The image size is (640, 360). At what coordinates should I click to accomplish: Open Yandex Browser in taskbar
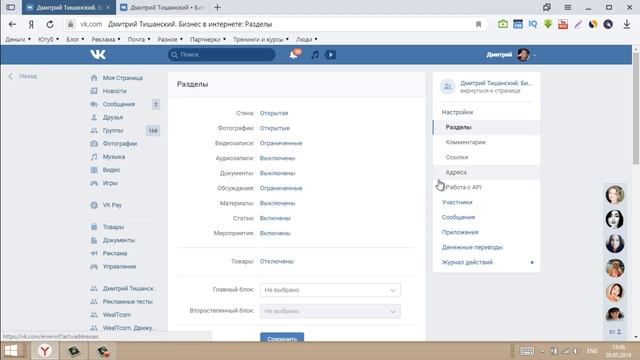click(45, 351)
